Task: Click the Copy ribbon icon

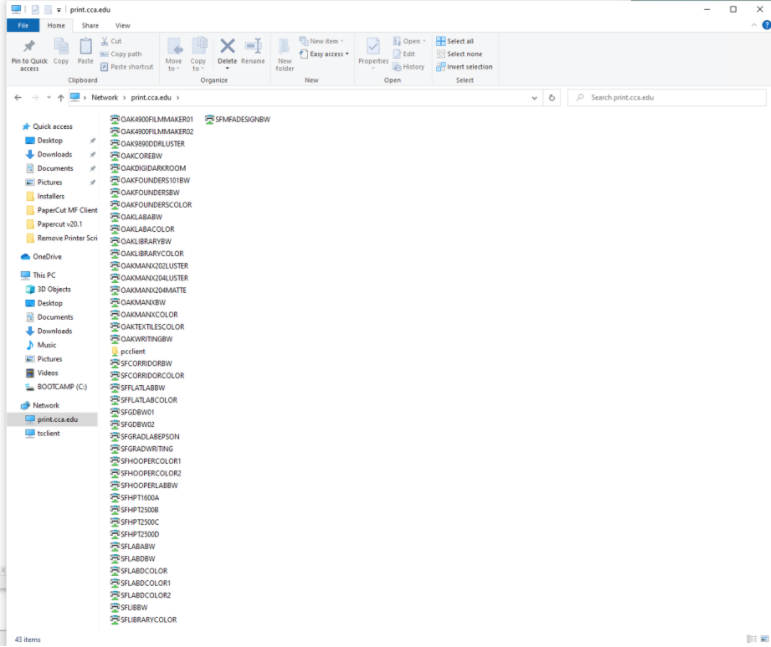Action: point(61,46)
